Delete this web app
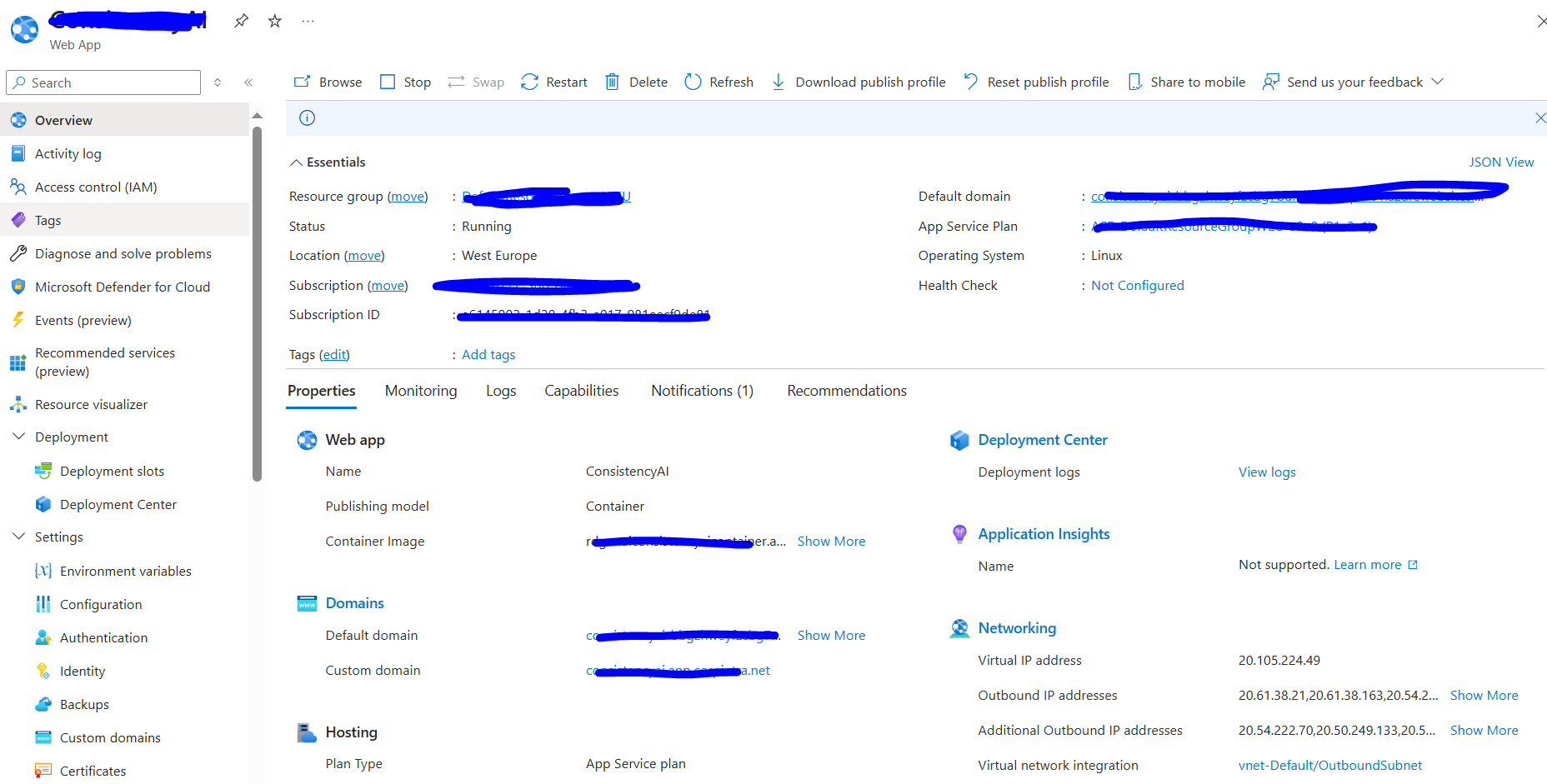Screen dimensions: 1547x784 point(635,82)
